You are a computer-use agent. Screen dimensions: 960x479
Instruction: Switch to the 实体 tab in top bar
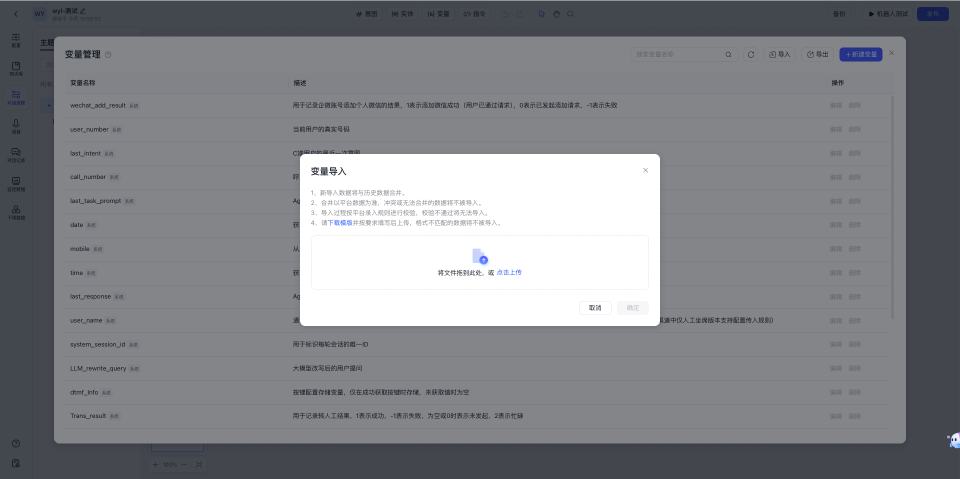pyautogui.click(x=399, y=14)
